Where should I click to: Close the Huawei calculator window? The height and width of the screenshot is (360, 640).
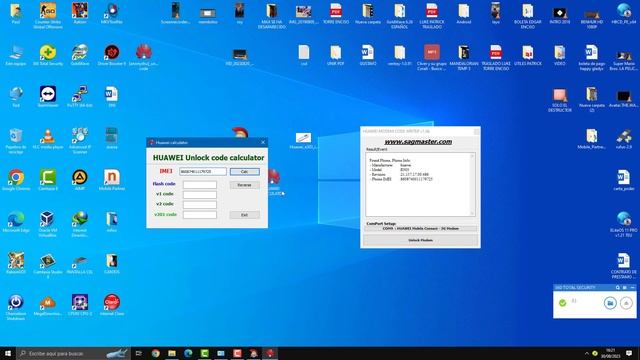263,142
